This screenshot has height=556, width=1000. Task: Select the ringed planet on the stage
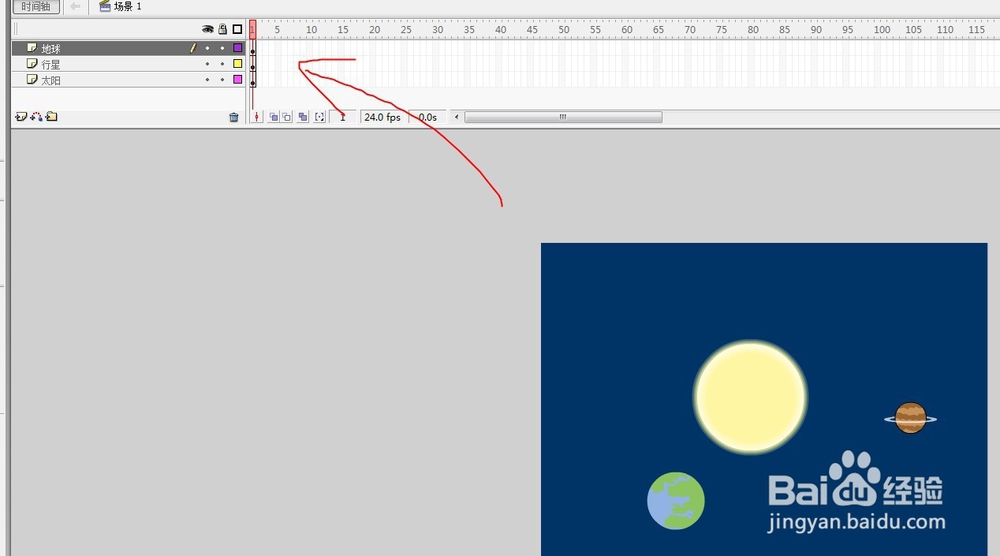[910, 418]
